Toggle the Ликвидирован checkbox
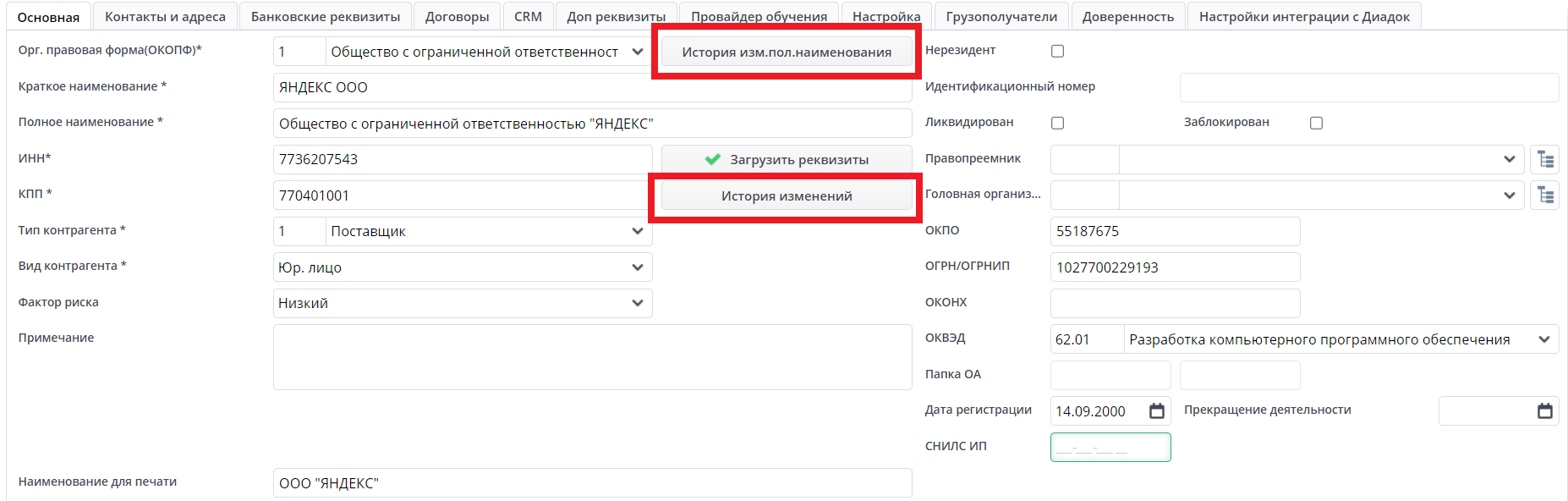Viewport: 1568px width, 501px height. coord(1057,123)
